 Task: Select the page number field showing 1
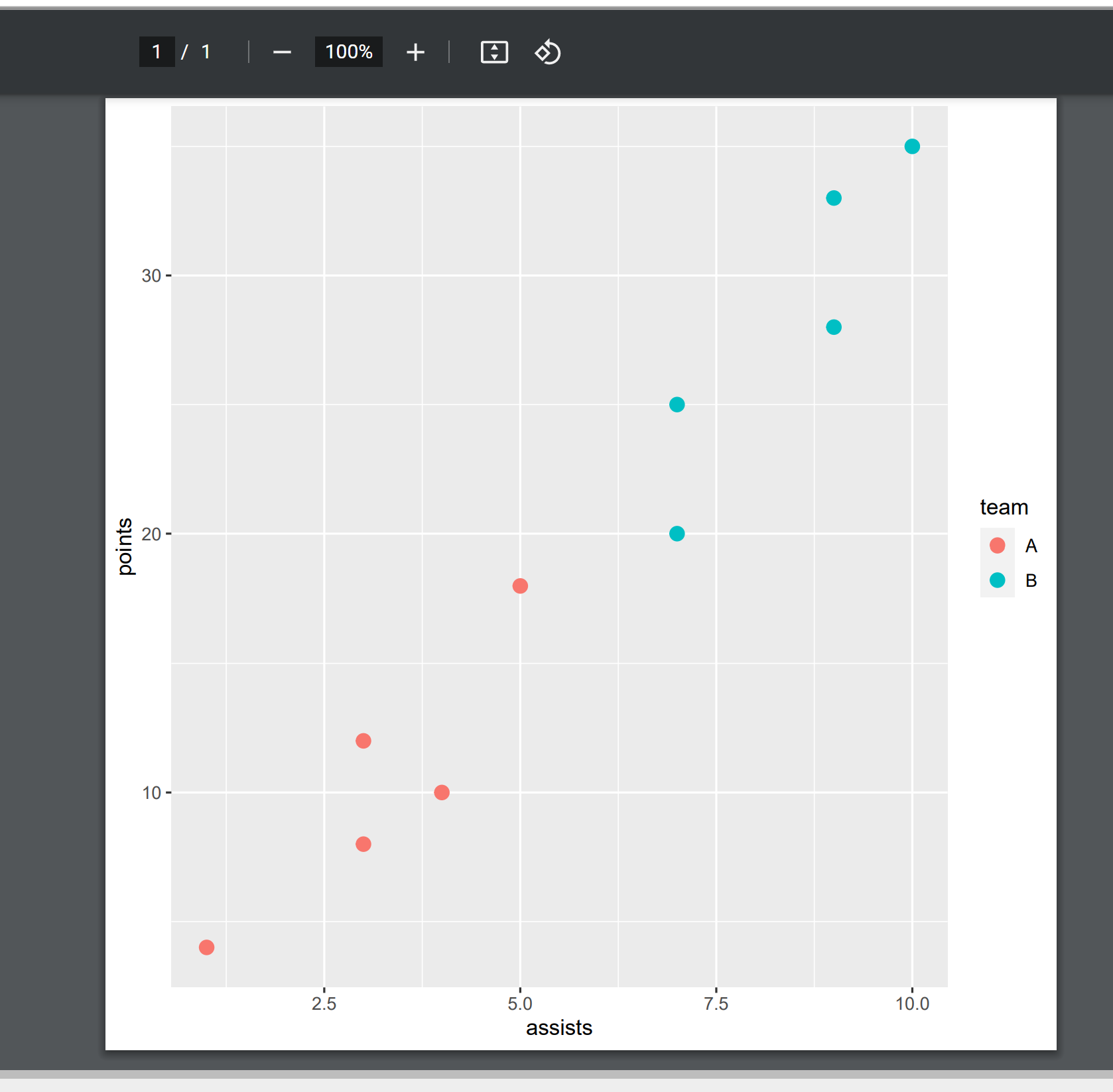pyautogui.click(x=157, y=52)
